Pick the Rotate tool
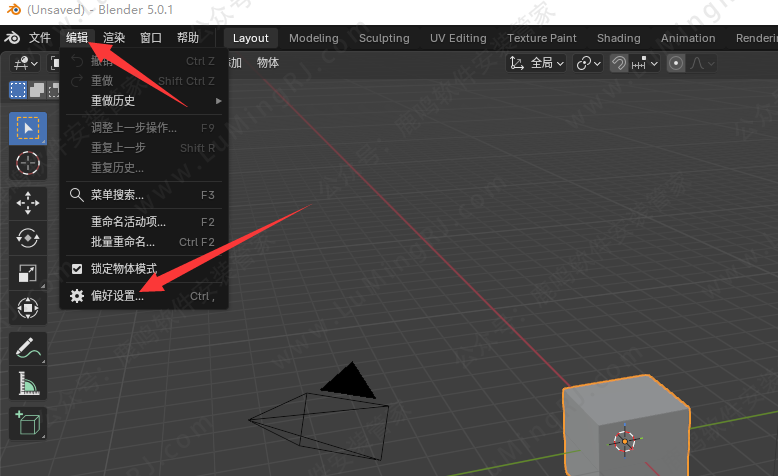 click(x=27, y=238)
